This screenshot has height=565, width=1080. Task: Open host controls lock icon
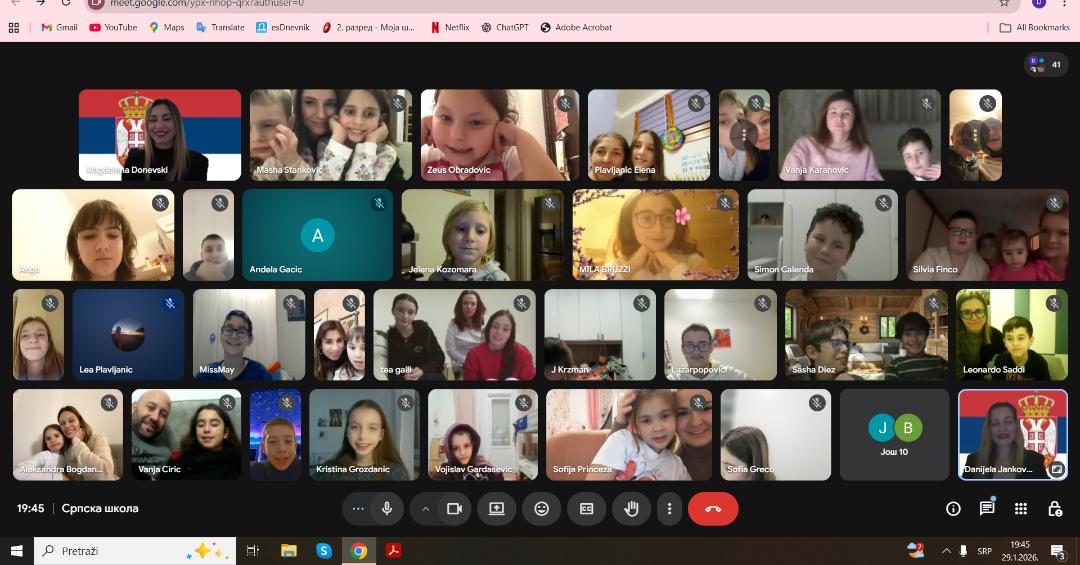tap(1055, 509)
